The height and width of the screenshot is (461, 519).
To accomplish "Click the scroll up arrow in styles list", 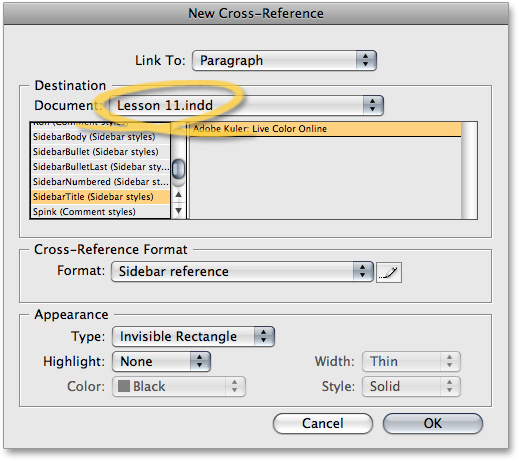I will (179, 194).
